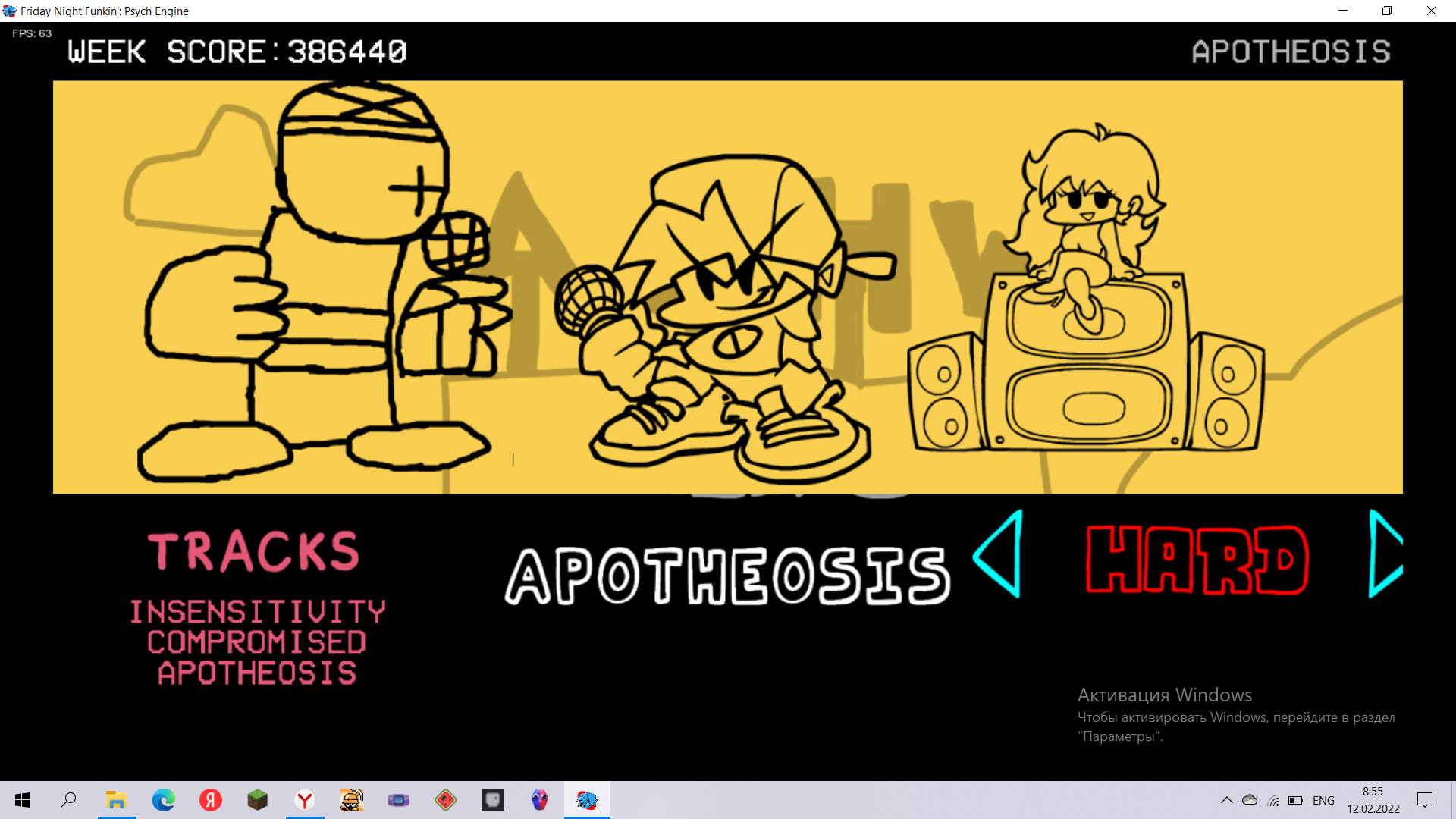The height and width of the screenshot is (819, 1456).
Task: Open the Minecraft grass block icon
Action: (x=258, y=800)
